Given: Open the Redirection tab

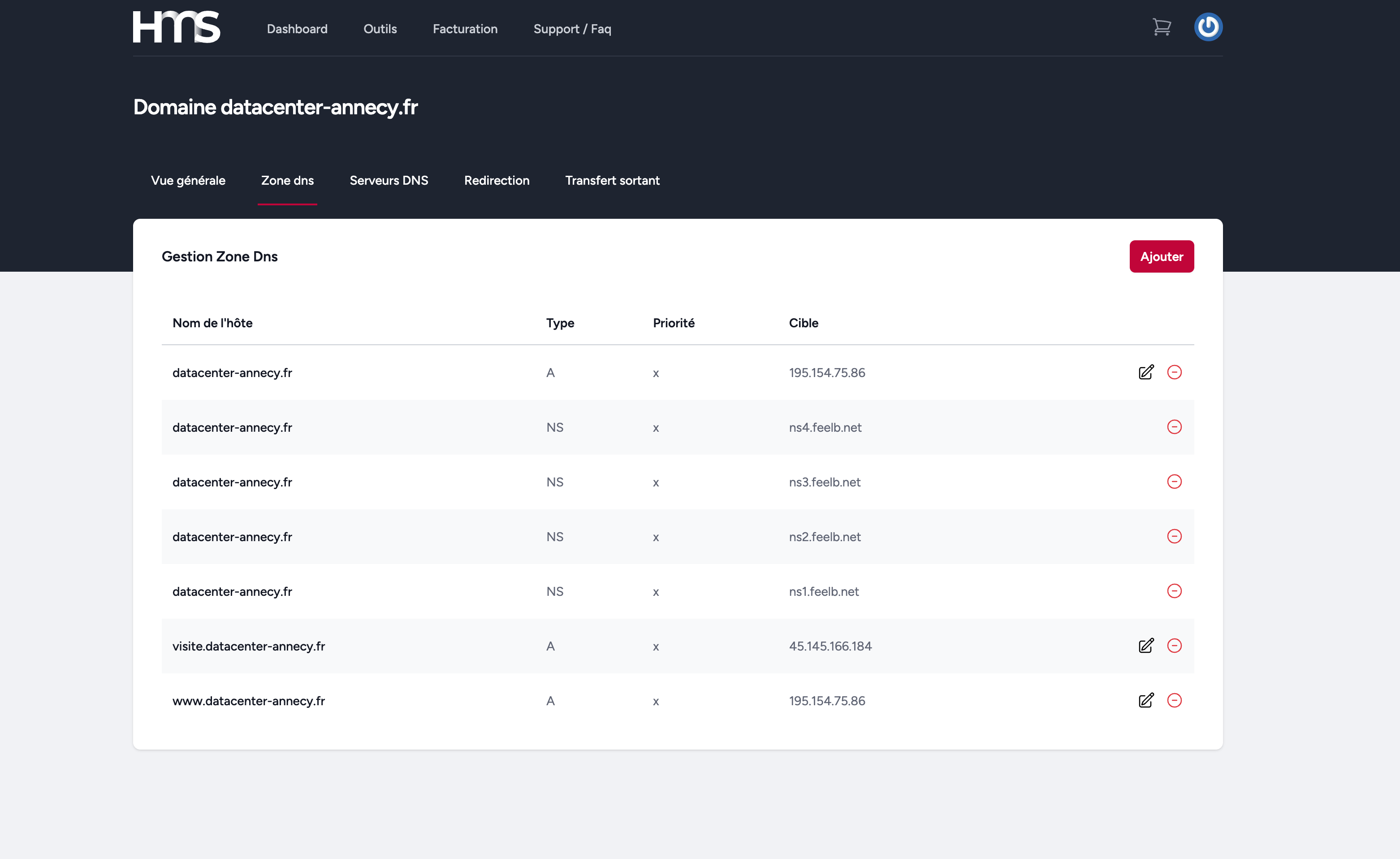Looking at the screenshot, I should 496,180.
